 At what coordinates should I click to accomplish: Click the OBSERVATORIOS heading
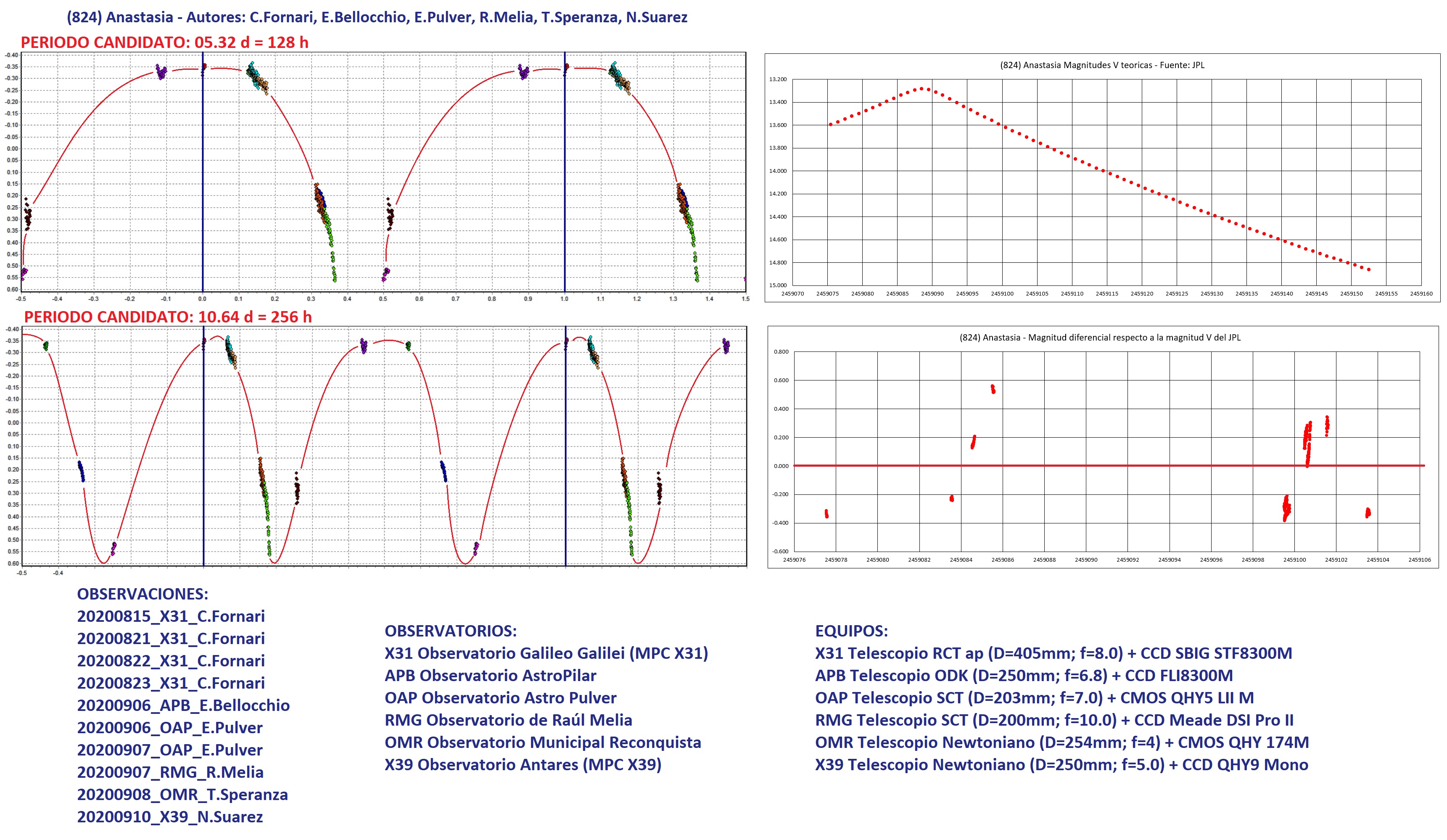[x=450, y=631]
